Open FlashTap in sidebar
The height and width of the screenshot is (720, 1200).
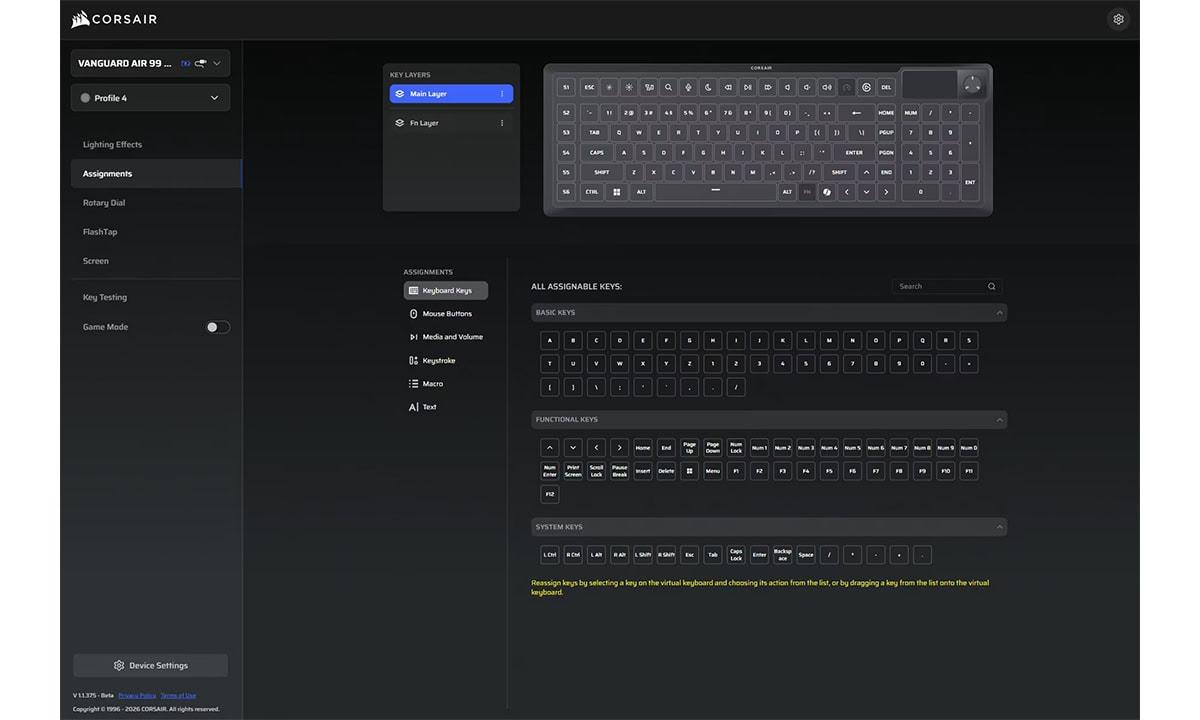100,232
